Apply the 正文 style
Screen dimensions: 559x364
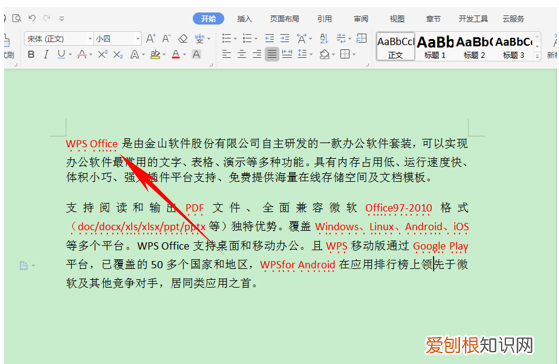396,46
